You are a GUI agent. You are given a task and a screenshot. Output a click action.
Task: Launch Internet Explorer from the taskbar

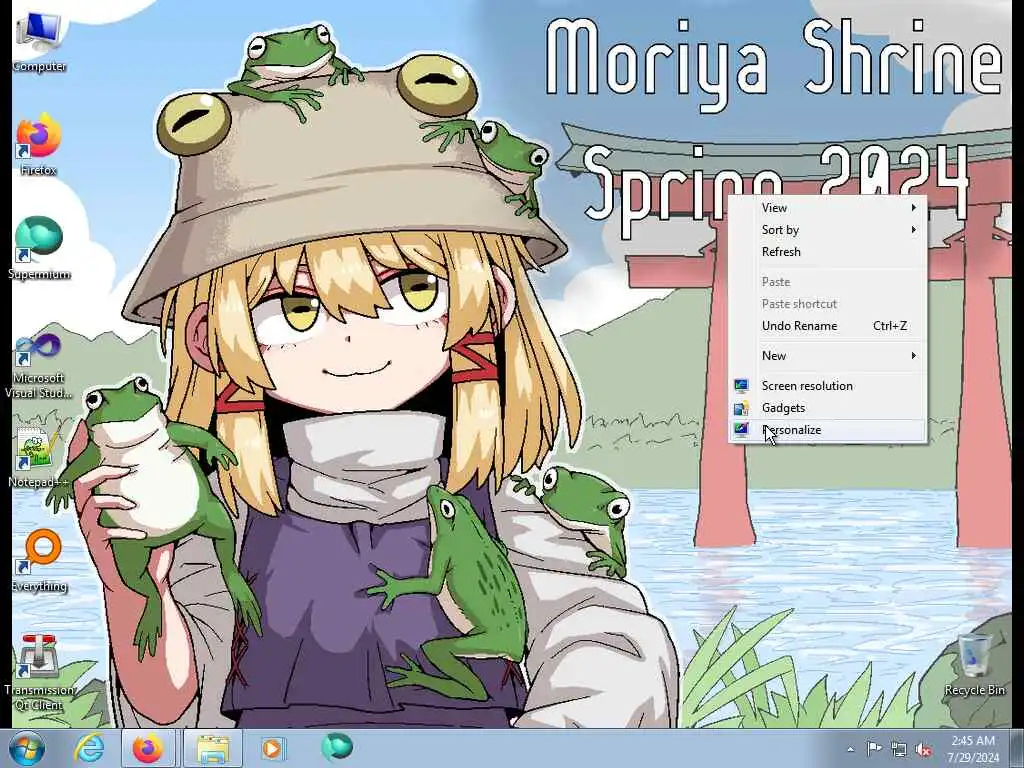pyautogui.click(x=89, y=748)
